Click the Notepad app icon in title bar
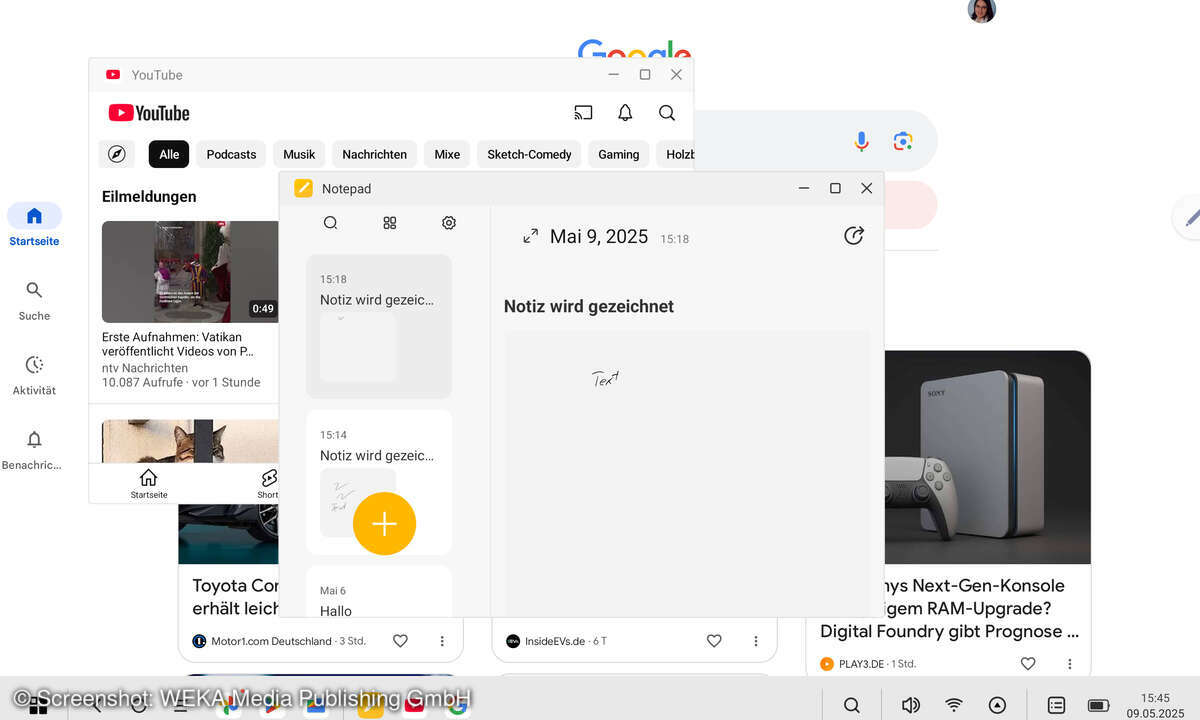 tap(303, 188)
